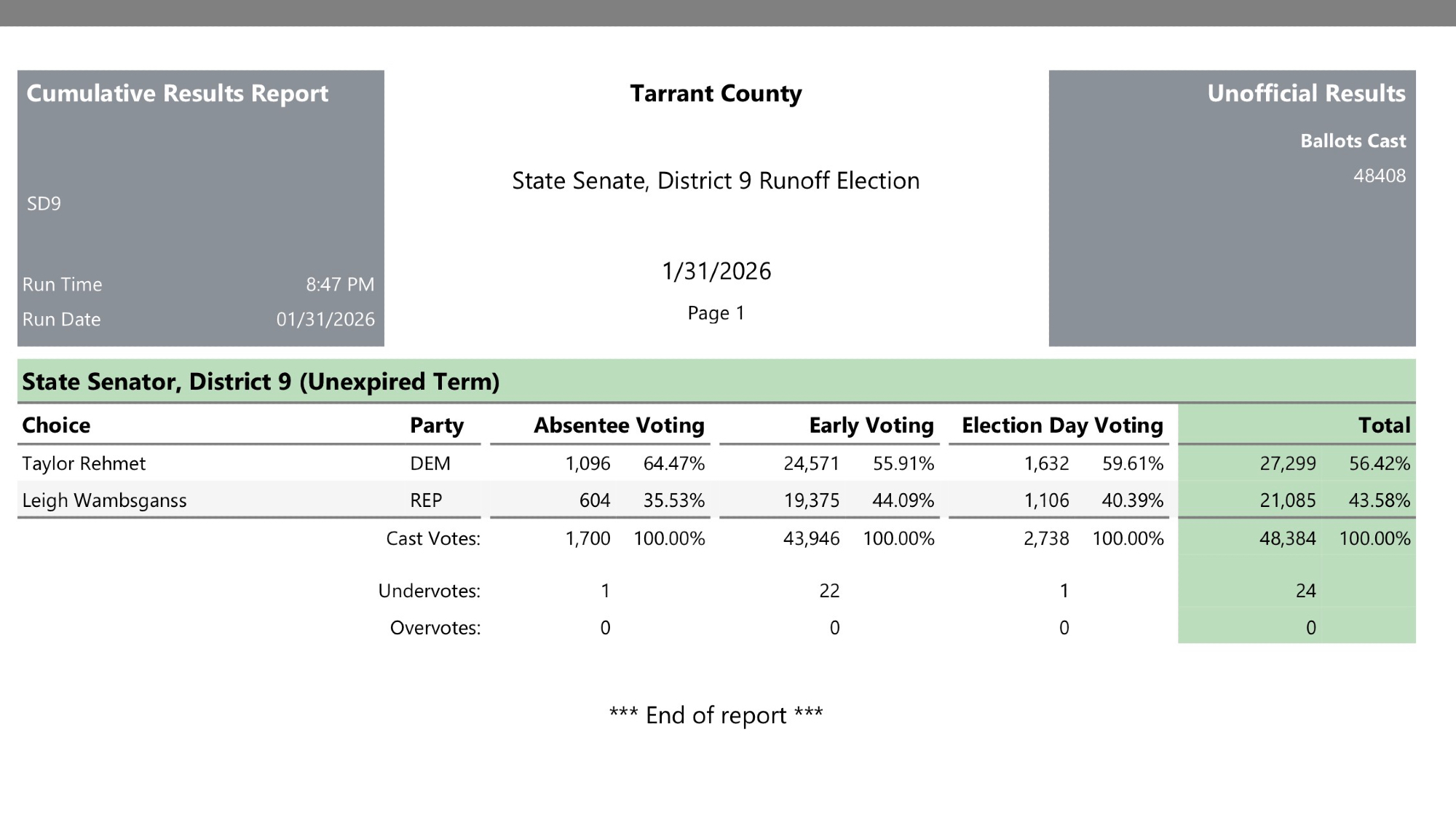Click the Tarrant County title
Image resolution: width=1456 pixels, height=834 pixels.
[716, 93]
